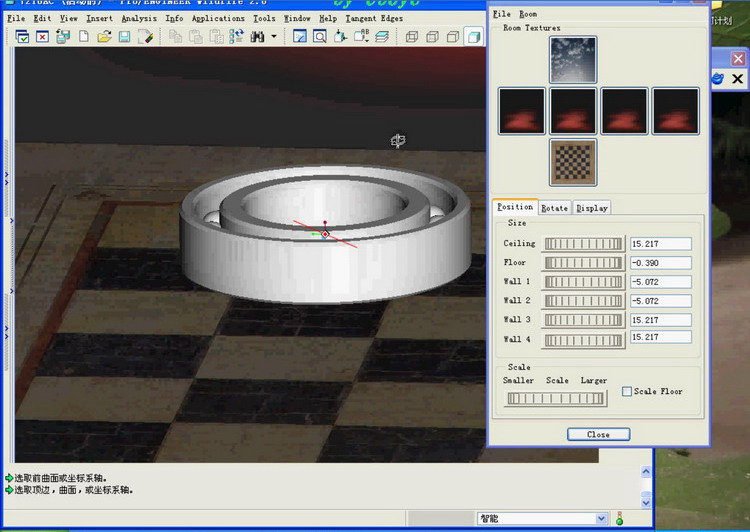Switch to the Rotate tab

click(554, 208)
